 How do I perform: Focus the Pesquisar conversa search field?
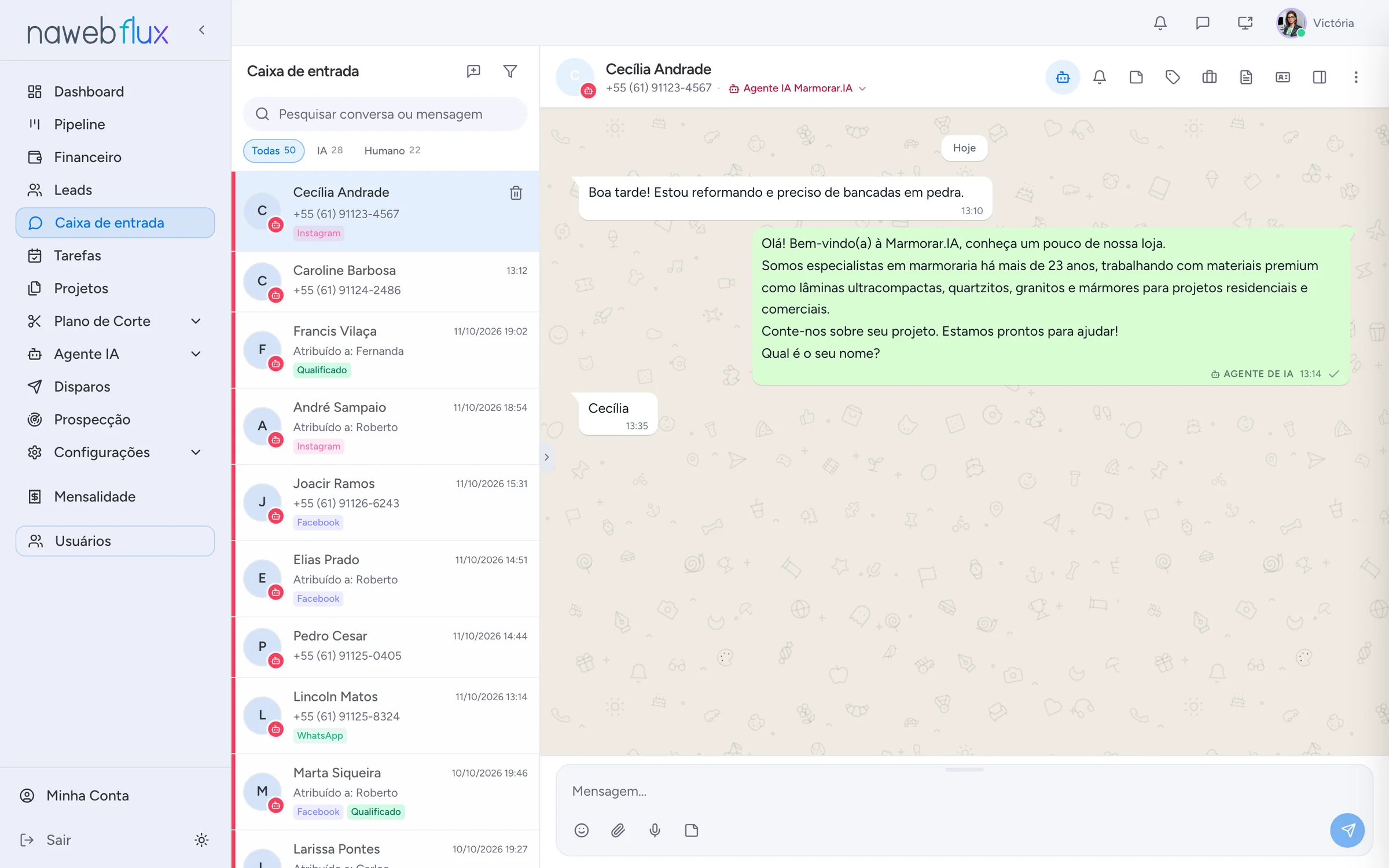click(385, 114)
